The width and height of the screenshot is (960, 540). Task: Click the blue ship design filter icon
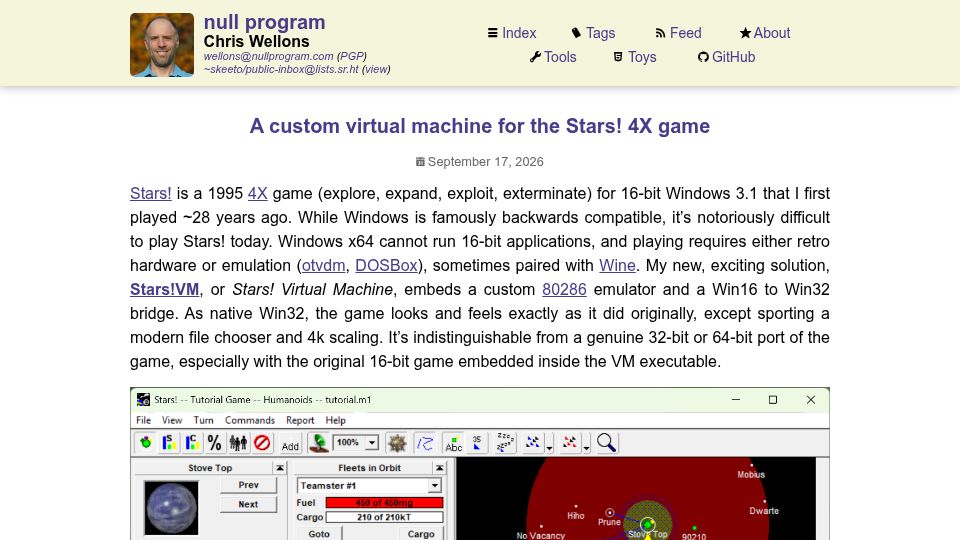[533, 443]
